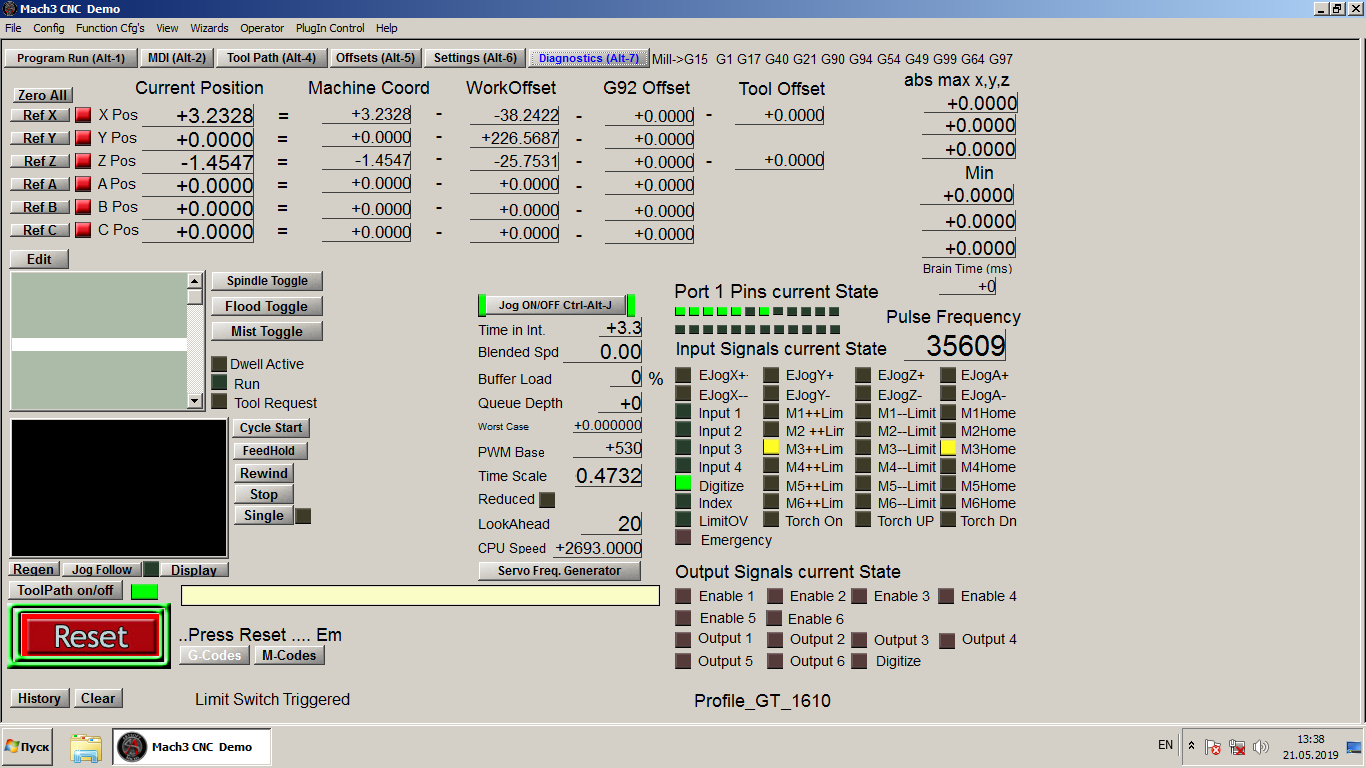This screenshot has width=1366, height=768.
Task: Click the red LED beside Ref B
Action: click(x=83, y=207)
